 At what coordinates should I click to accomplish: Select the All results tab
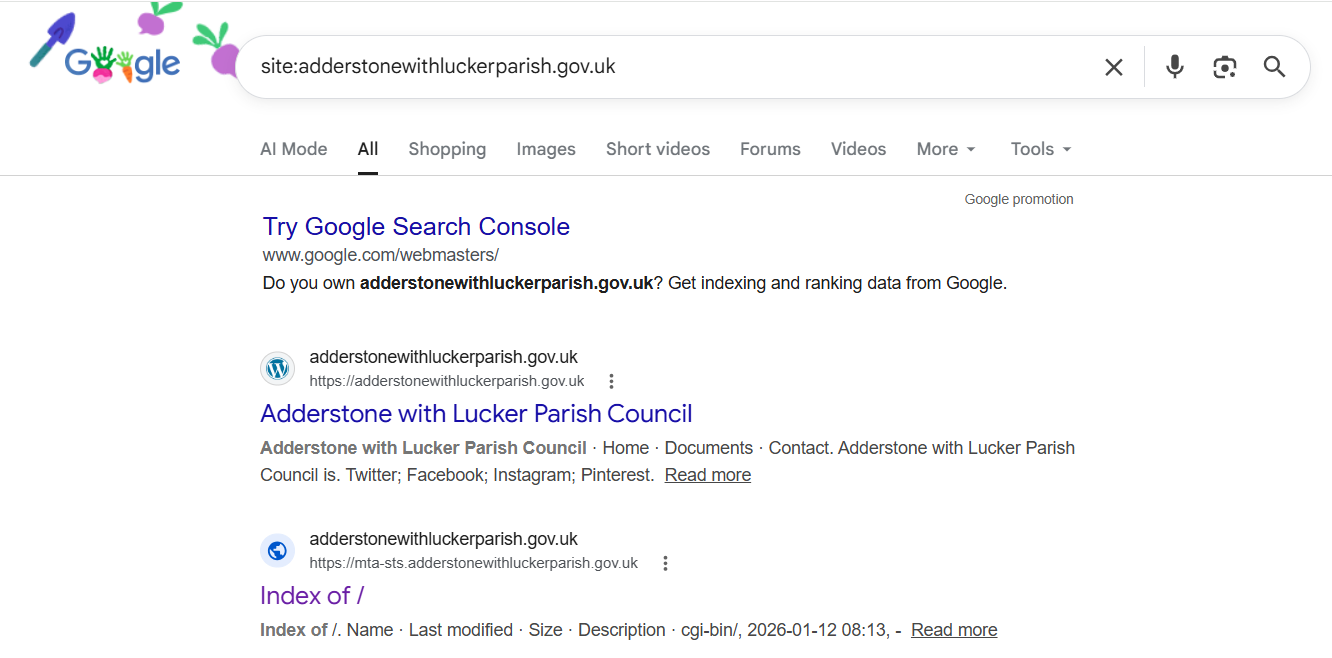[368, 149]
